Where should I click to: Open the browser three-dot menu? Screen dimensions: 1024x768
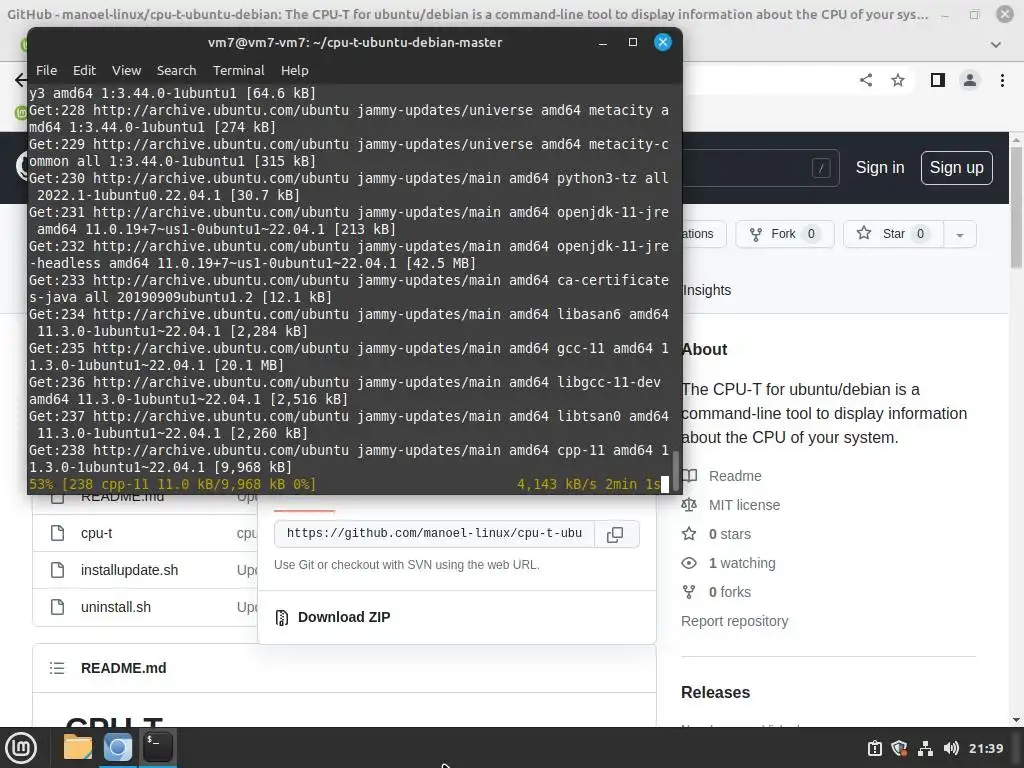(1002, 80)
